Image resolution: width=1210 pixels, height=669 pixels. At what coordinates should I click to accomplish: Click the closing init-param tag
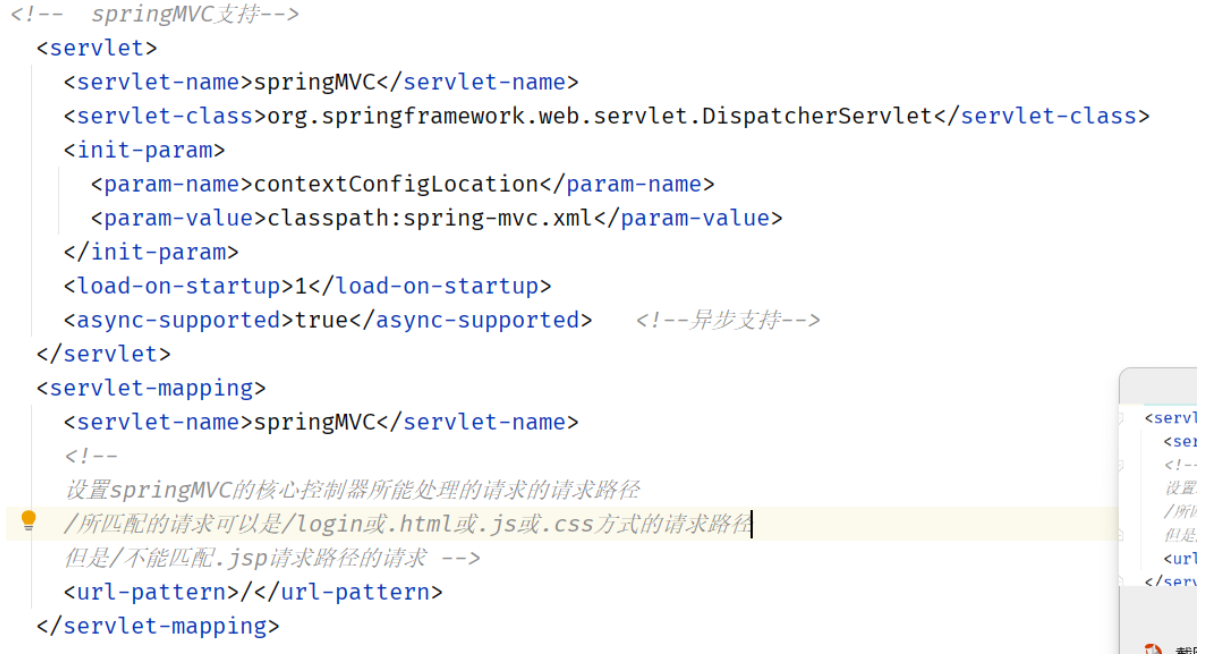tap(151, 252)
